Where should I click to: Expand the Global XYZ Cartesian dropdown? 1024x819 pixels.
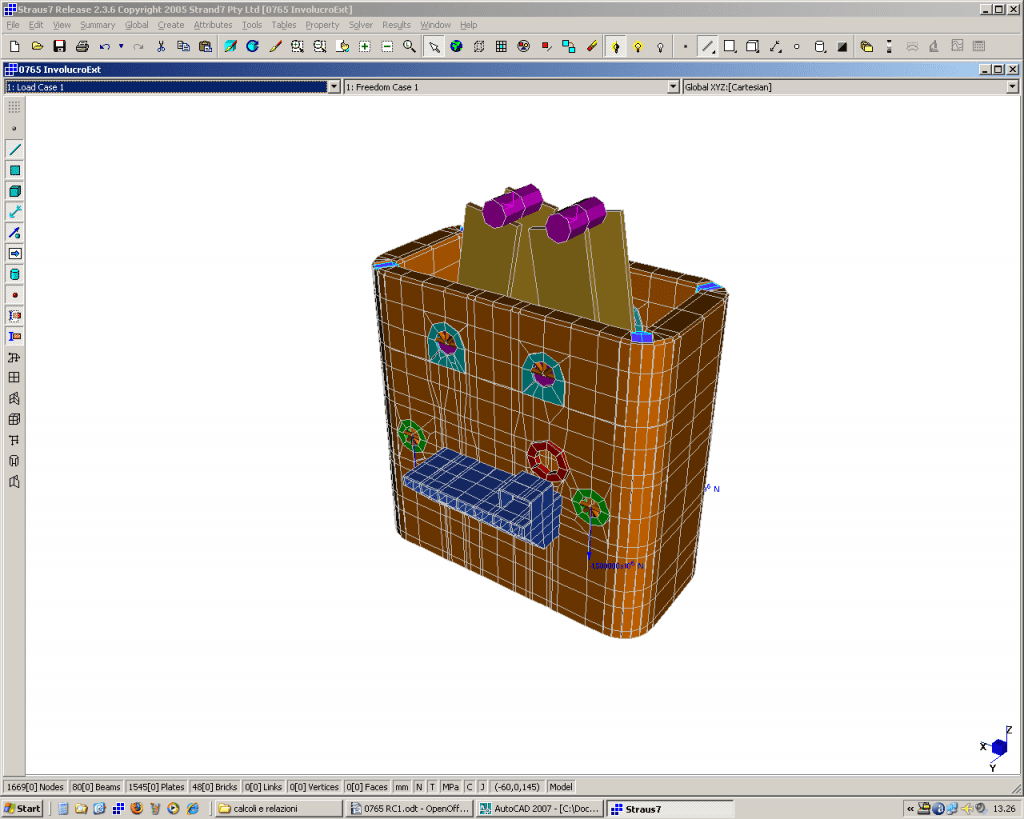(1012, 87)
